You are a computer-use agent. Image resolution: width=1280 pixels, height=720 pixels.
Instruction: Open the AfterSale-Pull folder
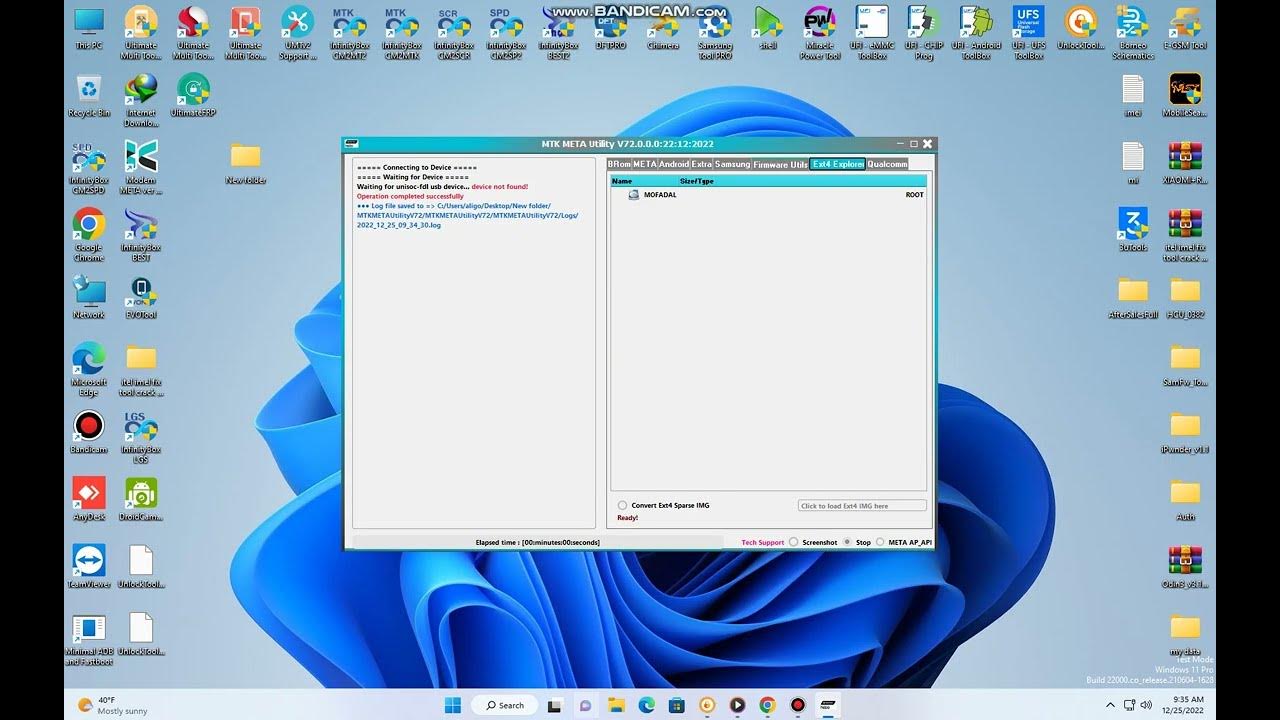coord(1132,297)
